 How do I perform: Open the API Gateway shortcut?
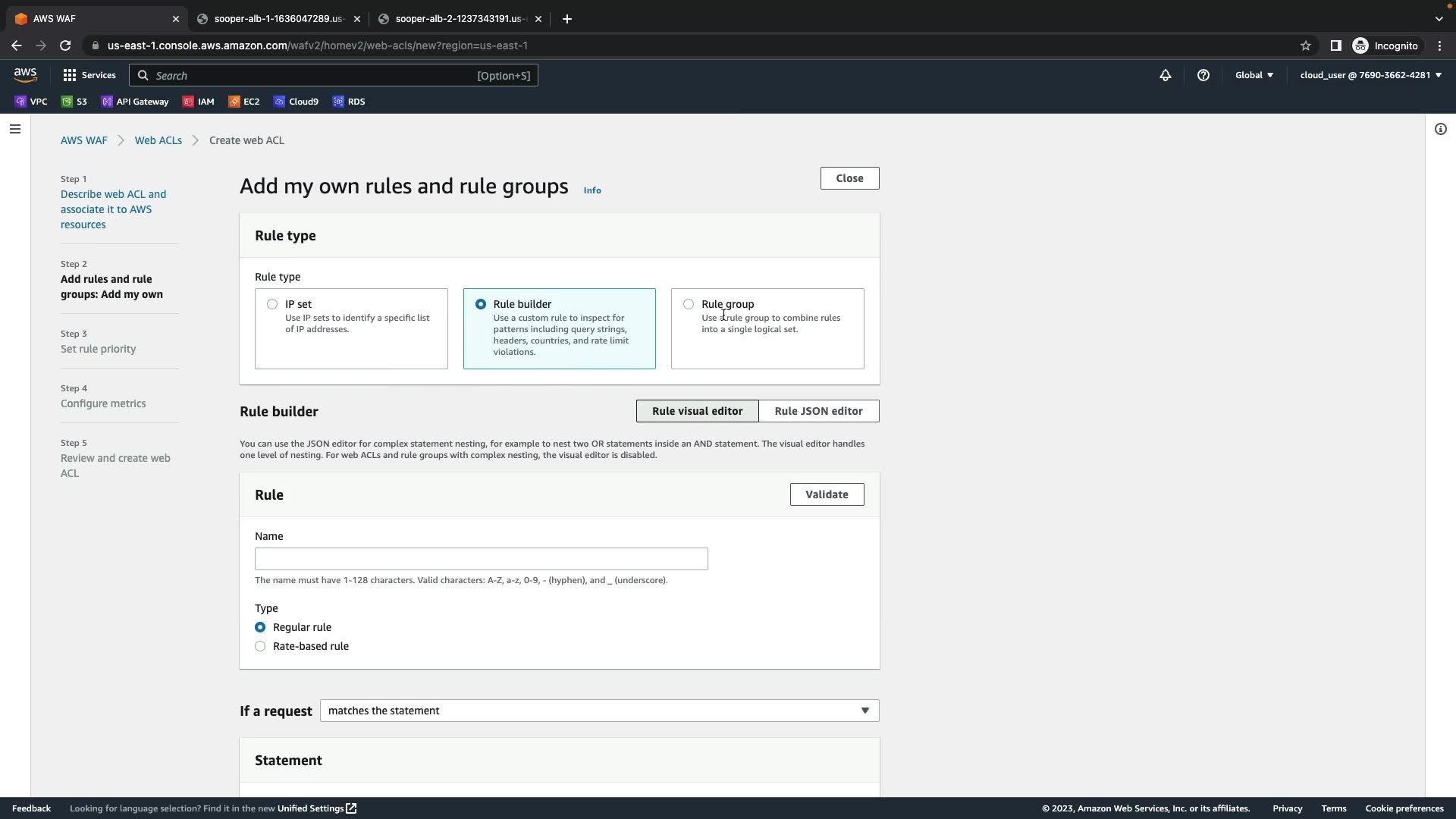click(135, 102)
